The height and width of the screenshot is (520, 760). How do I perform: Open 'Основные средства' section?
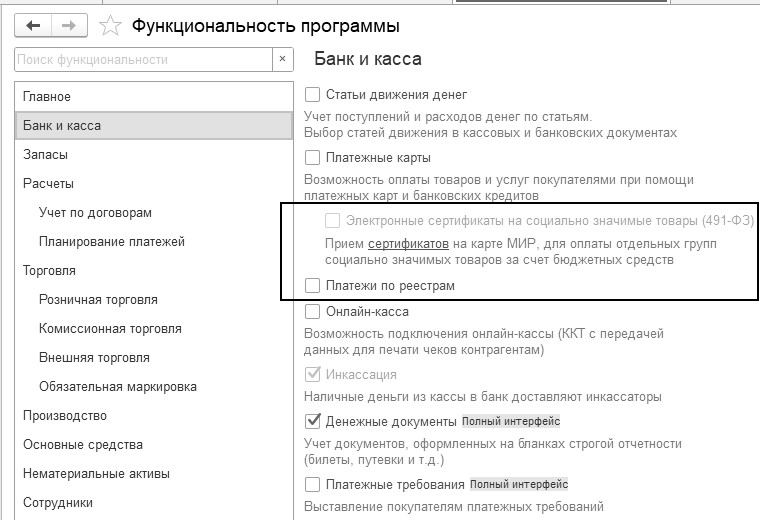tap(154, 444)
